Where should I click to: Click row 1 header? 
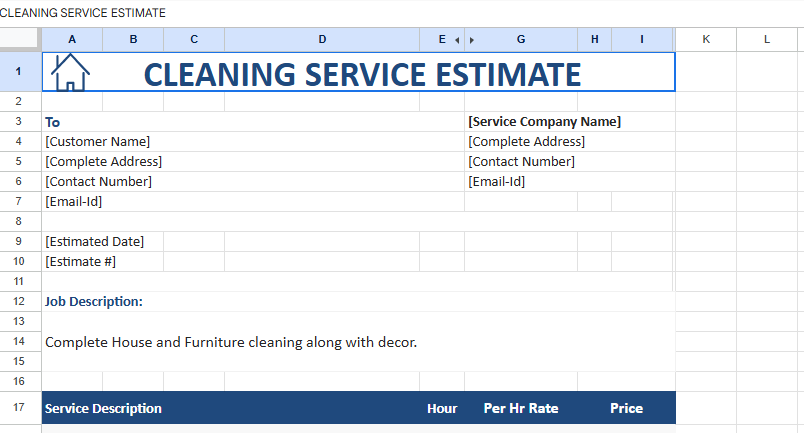[20, 72]
